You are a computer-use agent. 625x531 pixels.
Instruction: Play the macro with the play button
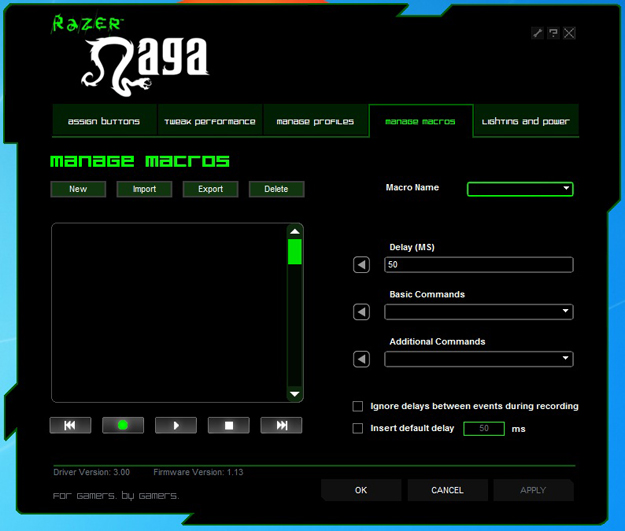(176, 425)
